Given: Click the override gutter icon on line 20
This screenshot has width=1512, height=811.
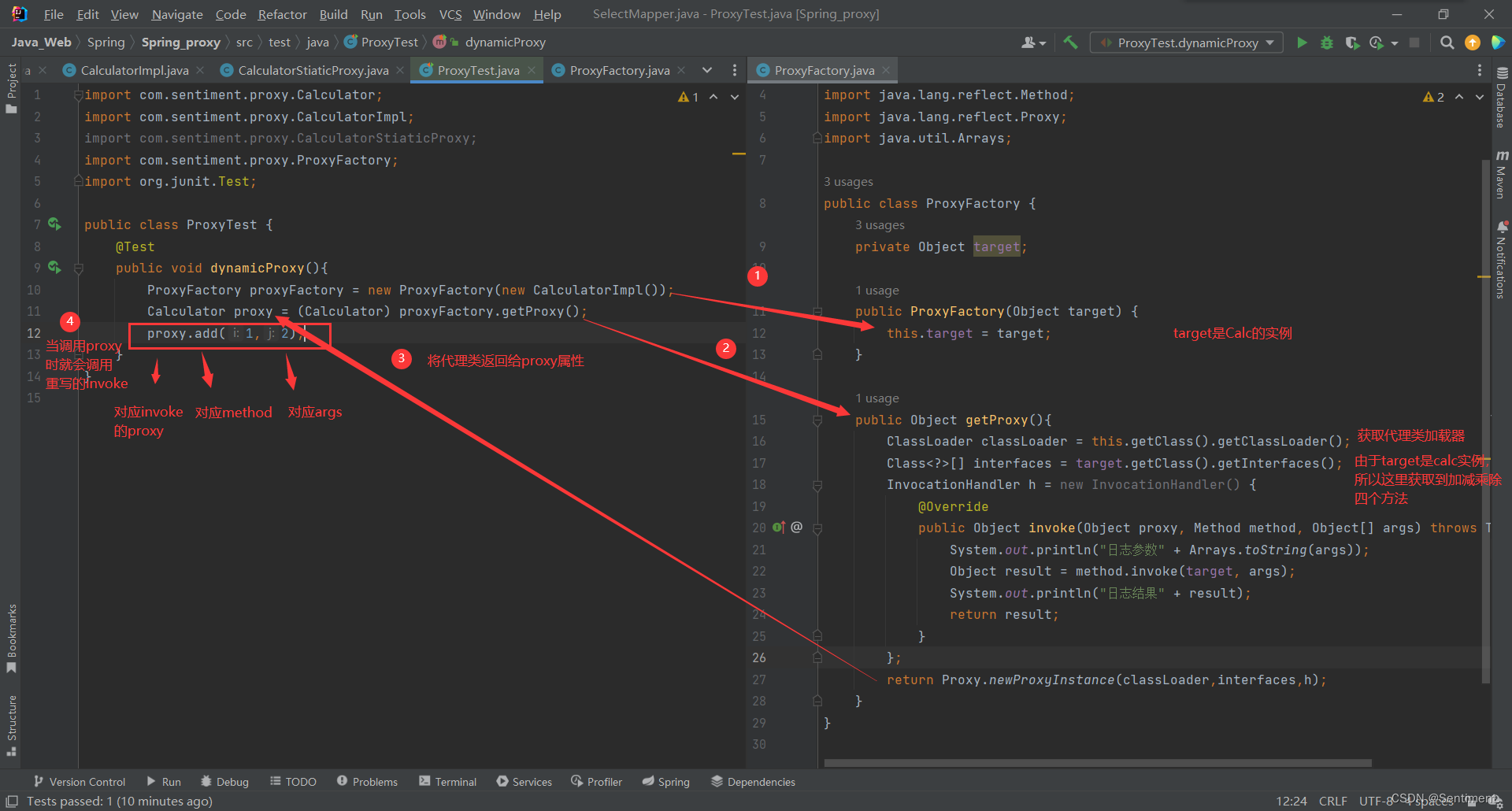Looking at the screenshot, I should 779,528.
